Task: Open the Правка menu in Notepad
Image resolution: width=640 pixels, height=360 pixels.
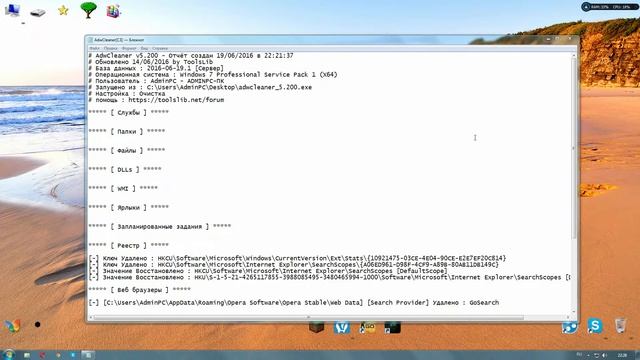Action: 111,49
